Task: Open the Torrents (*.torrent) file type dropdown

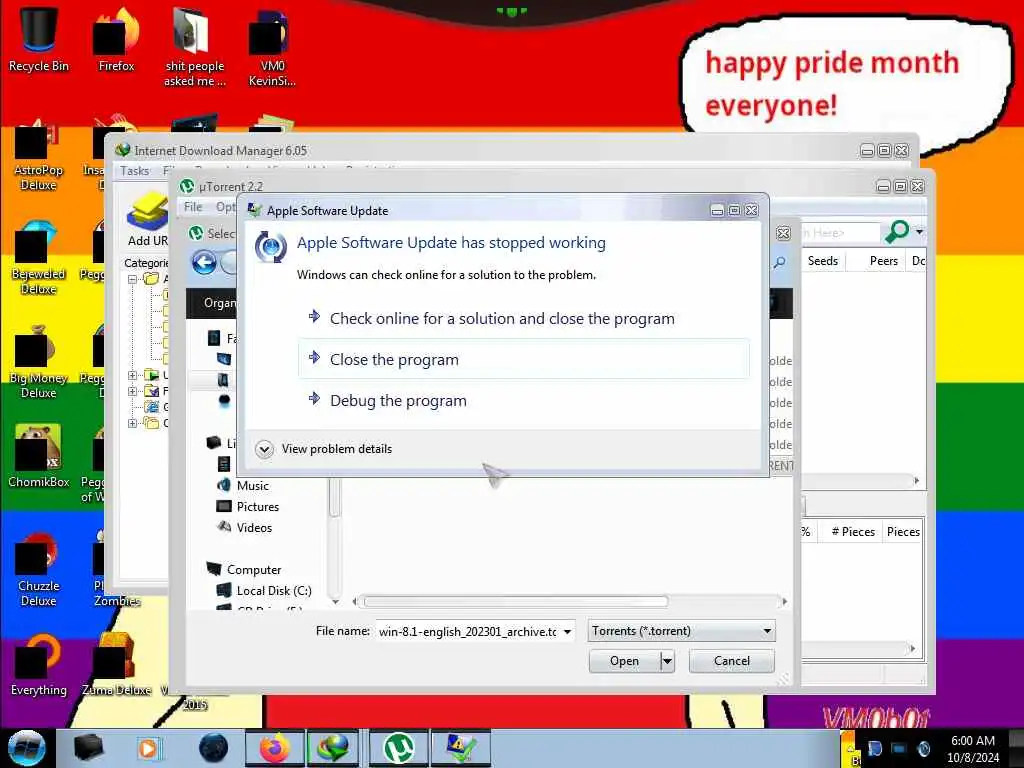Action: pyautogui.click(x=681, y=631)
